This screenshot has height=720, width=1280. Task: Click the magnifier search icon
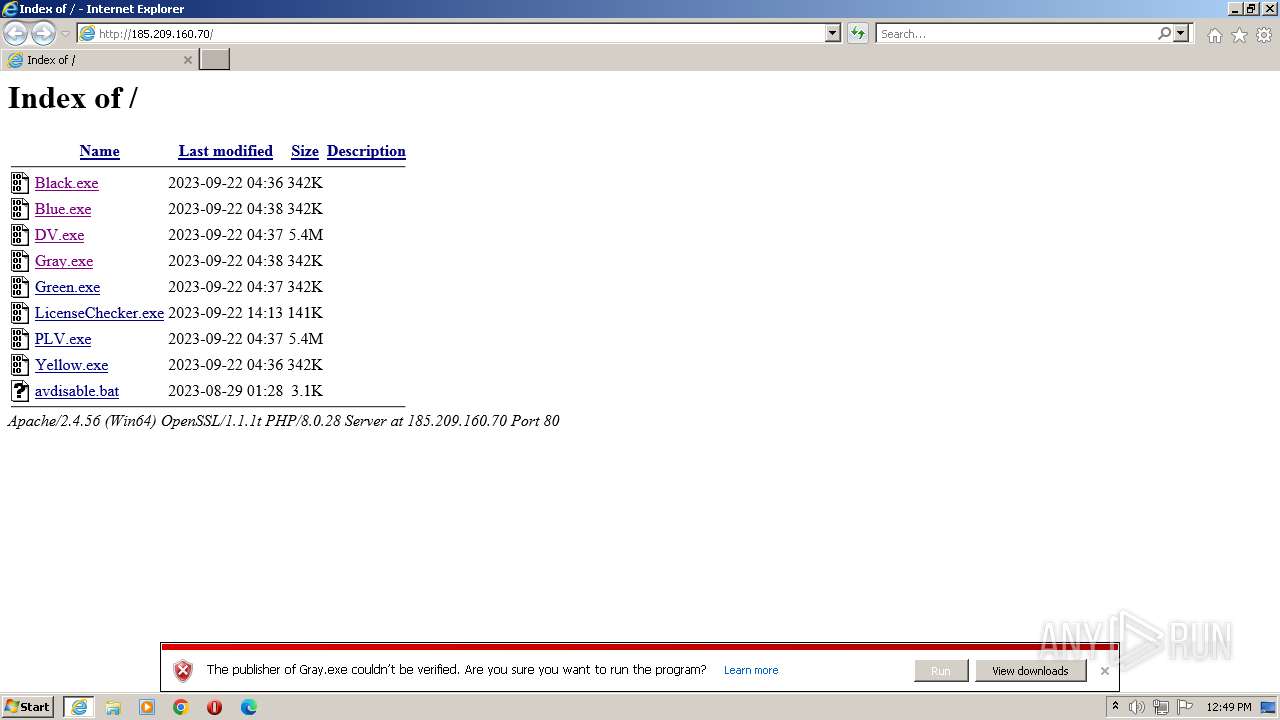1164,33
